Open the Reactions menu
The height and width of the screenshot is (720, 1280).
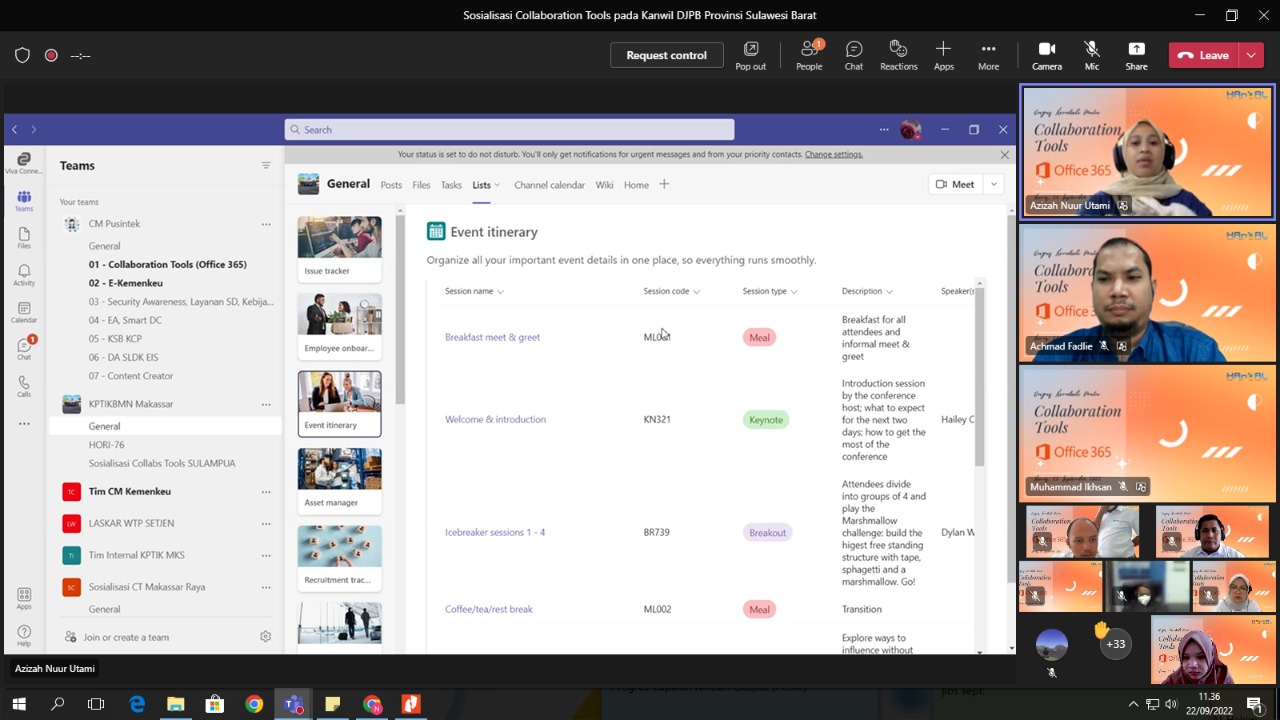click(x=898, y=55)
